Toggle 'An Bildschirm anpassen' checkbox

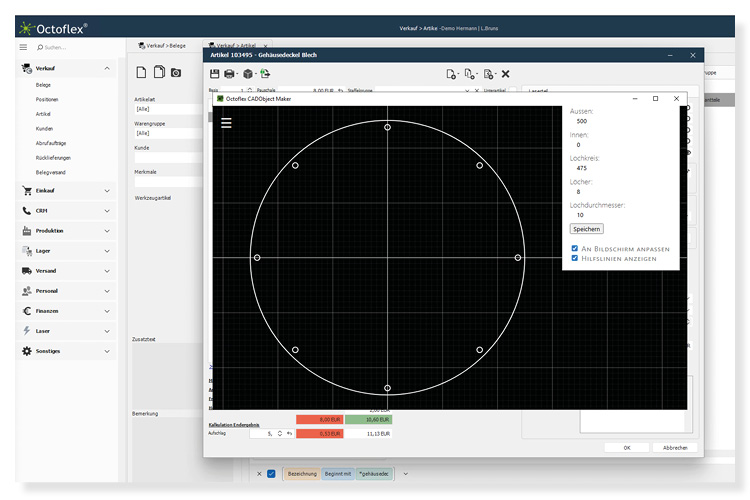pyautogui.click(x=574, y=248)
